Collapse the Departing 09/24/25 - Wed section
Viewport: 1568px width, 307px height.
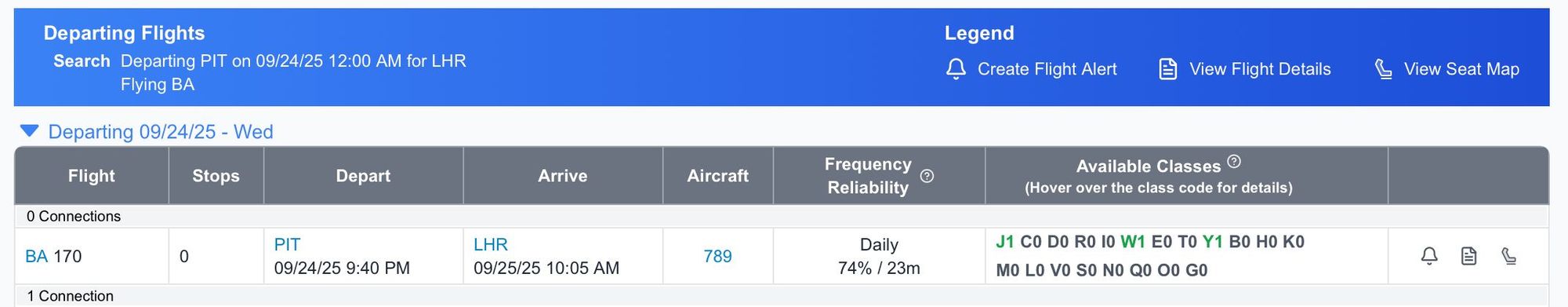click(x=29, y=131)
